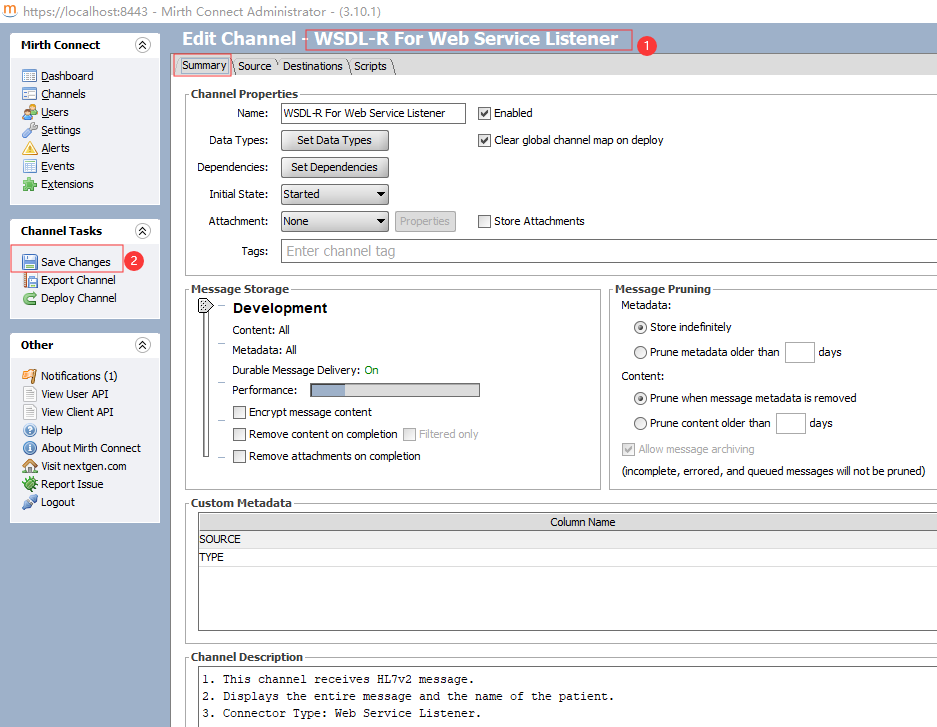Click the Alerts warning triangle icon

29,148
